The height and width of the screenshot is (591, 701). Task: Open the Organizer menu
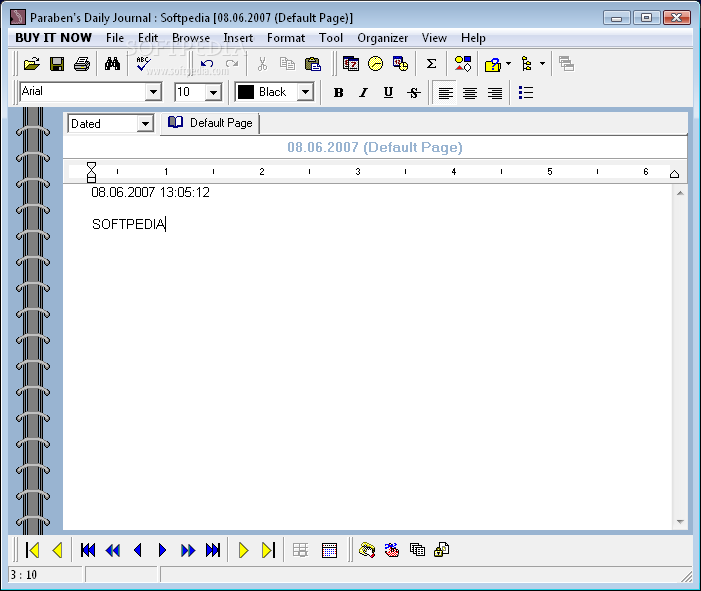point(383,38)
